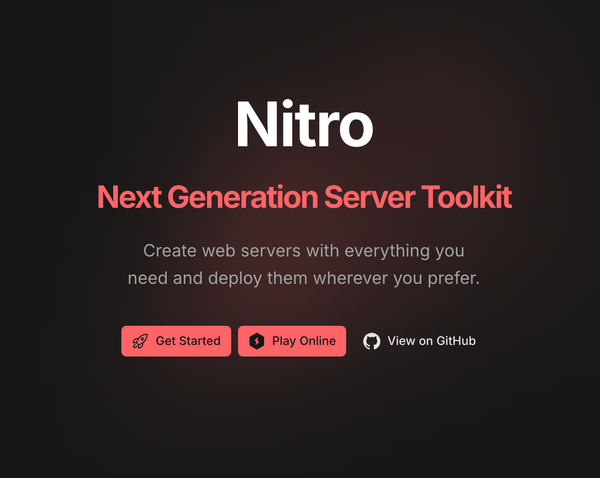Follow the View on GitHub link

point(419,341)
